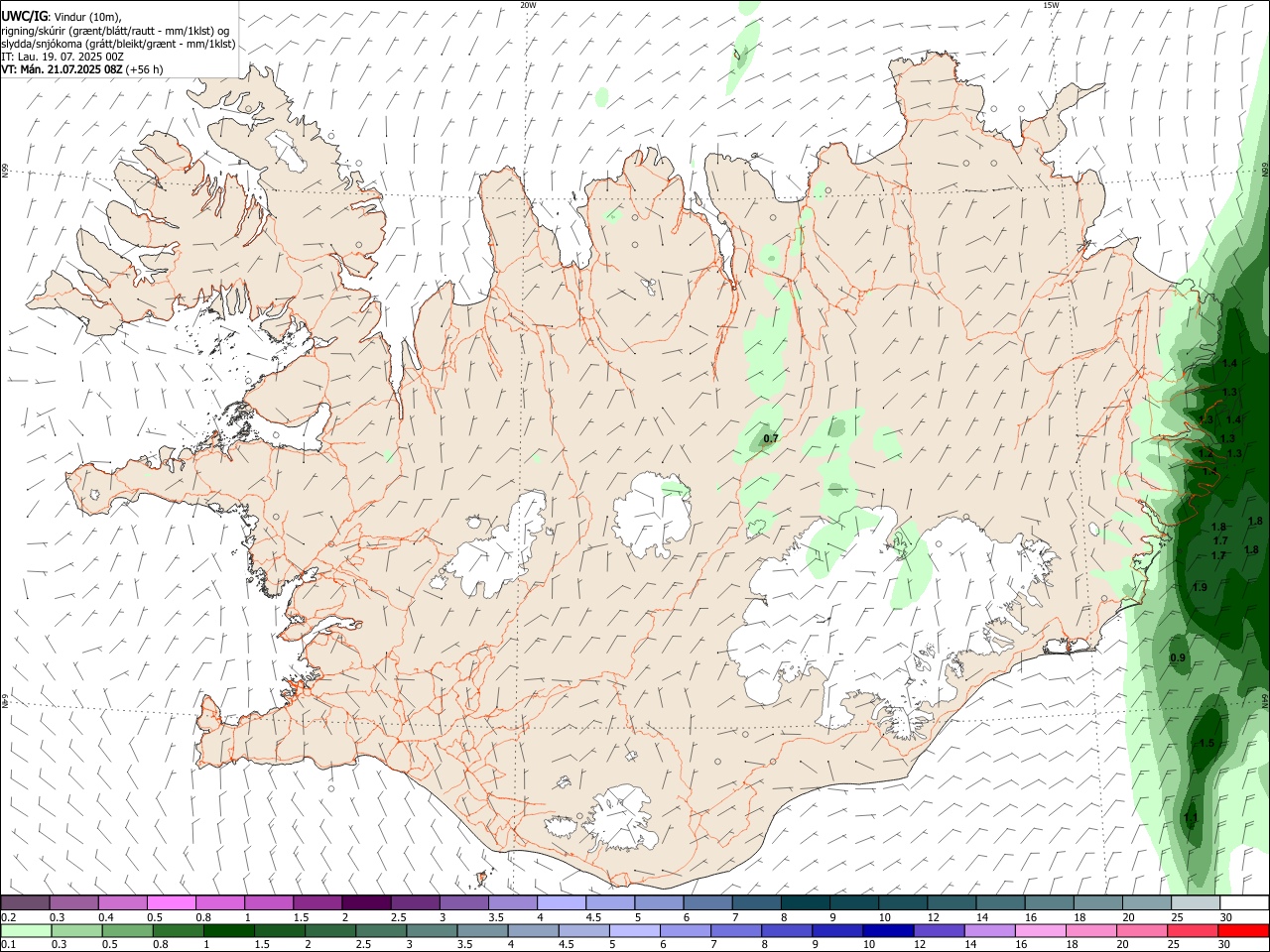Click the 15W longitude label on the top edge
Screen dimensions: 1270x952
1051,5
